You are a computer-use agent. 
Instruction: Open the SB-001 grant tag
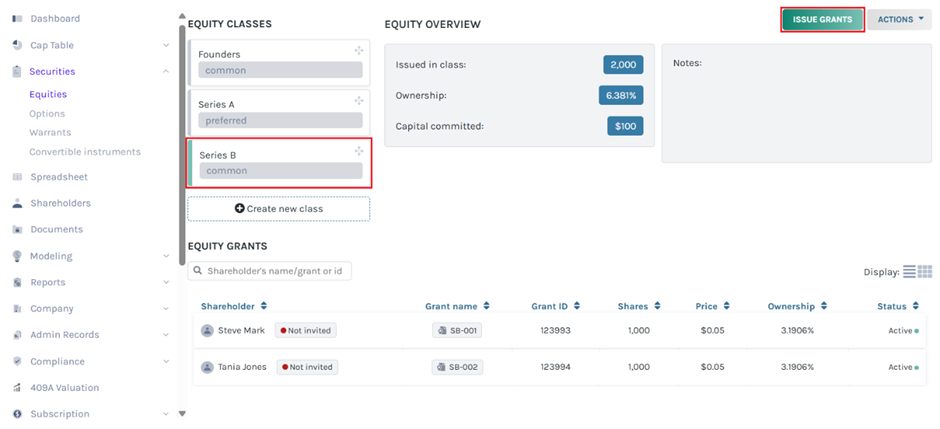pos(457,330)
